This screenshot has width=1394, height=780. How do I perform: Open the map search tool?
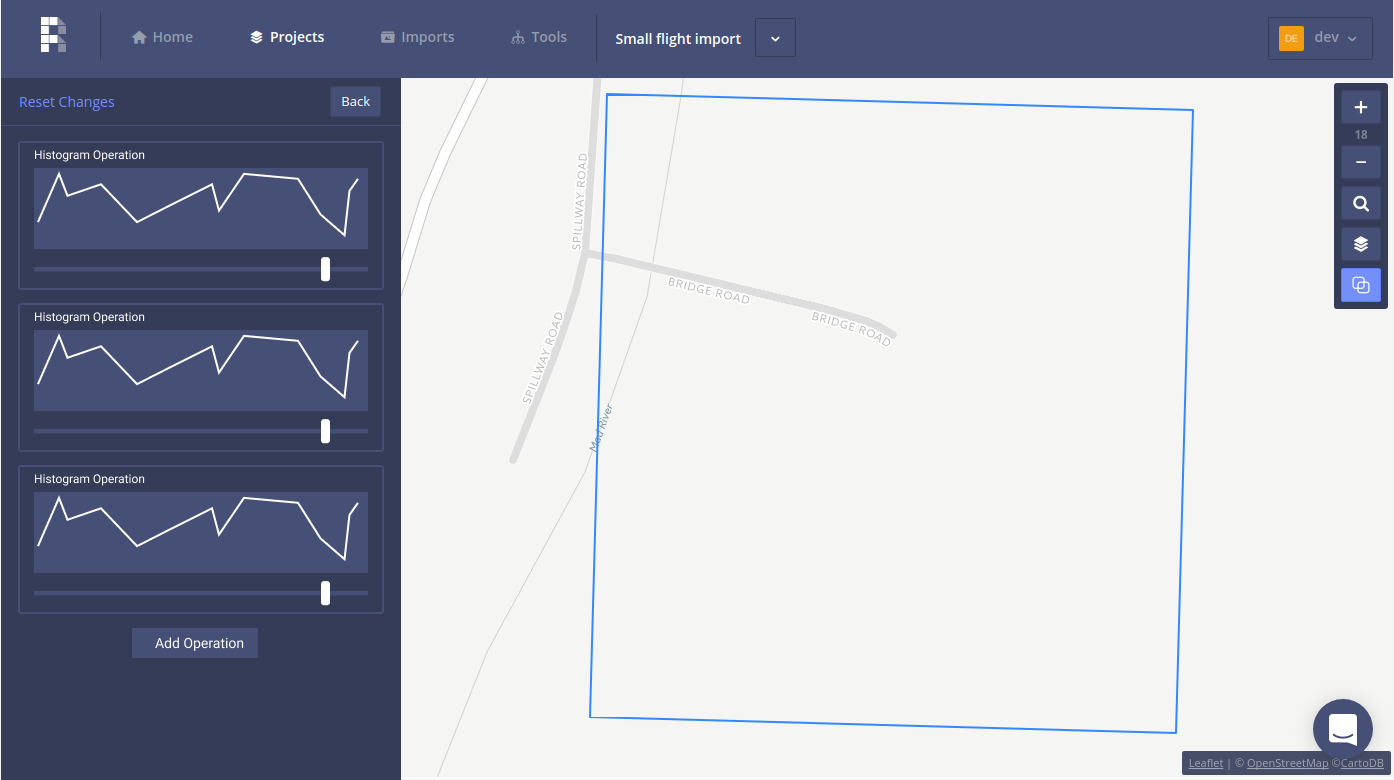tap(1360, 204)
